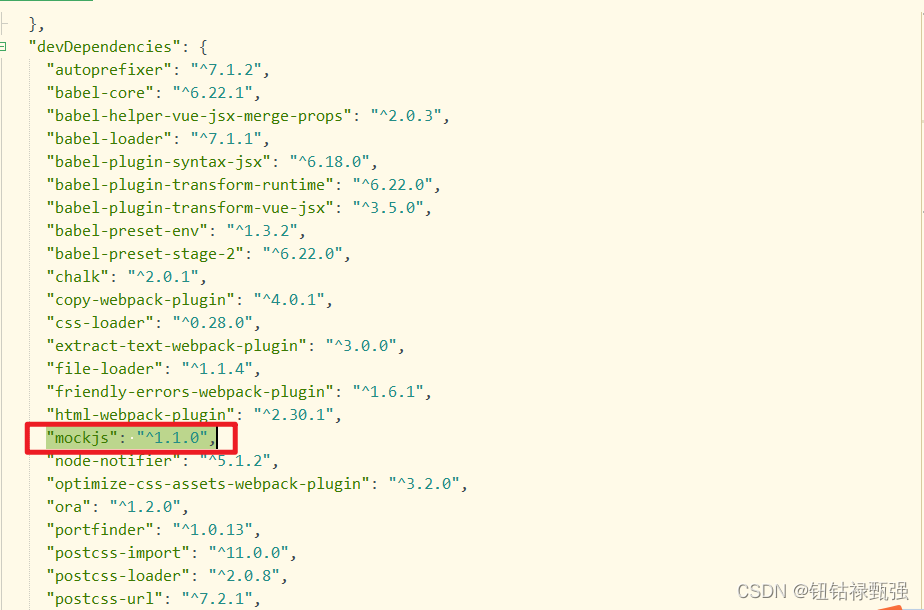Click "friendly-errors-webpack-plugin" version value
924x610 pixels.
[x=388, y=392]
